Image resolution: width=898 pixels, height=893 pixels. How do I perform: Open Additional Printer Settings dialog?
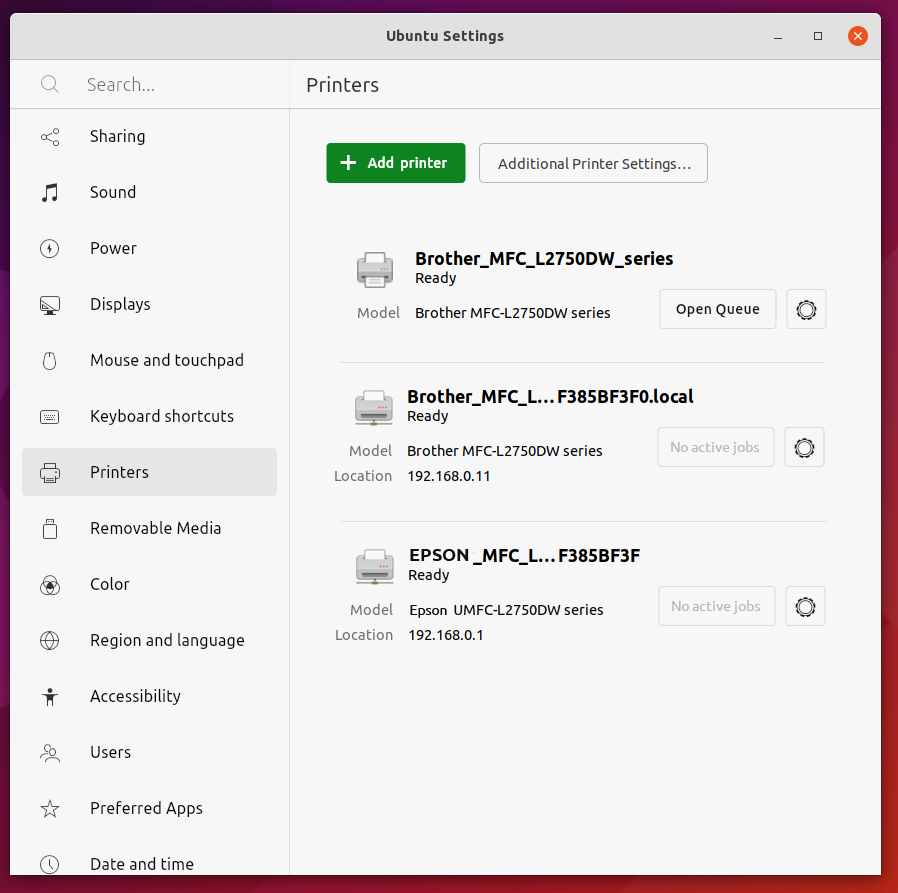coord(593,163)
